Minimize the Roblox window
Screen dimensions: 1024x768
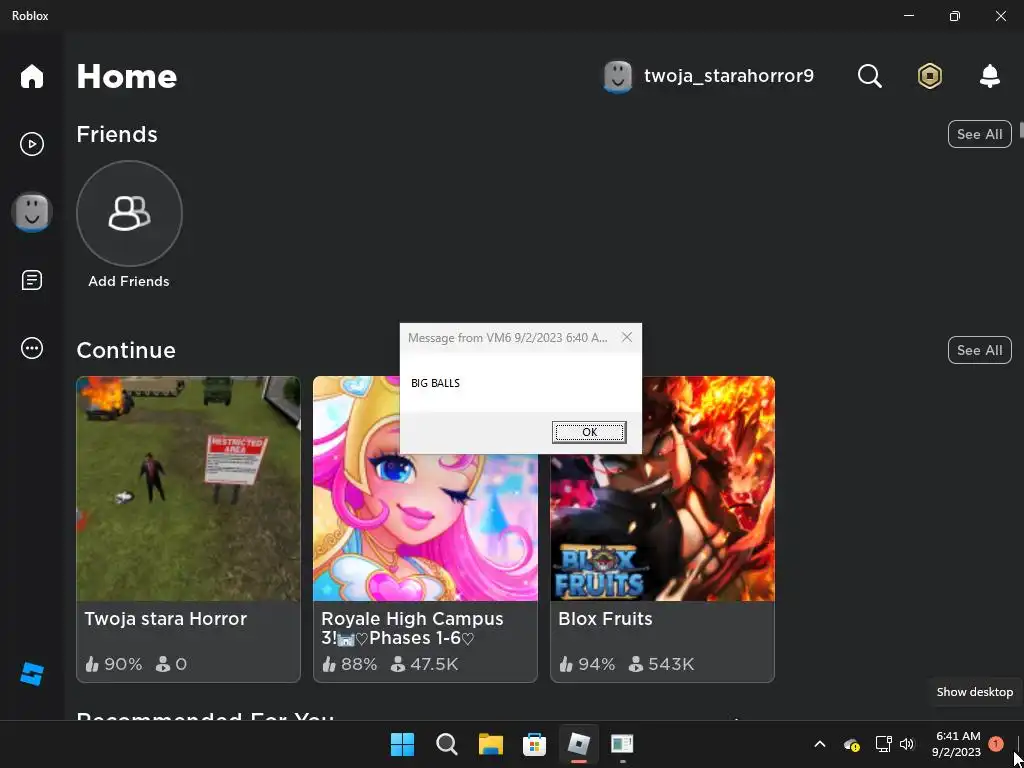point(908,16)
